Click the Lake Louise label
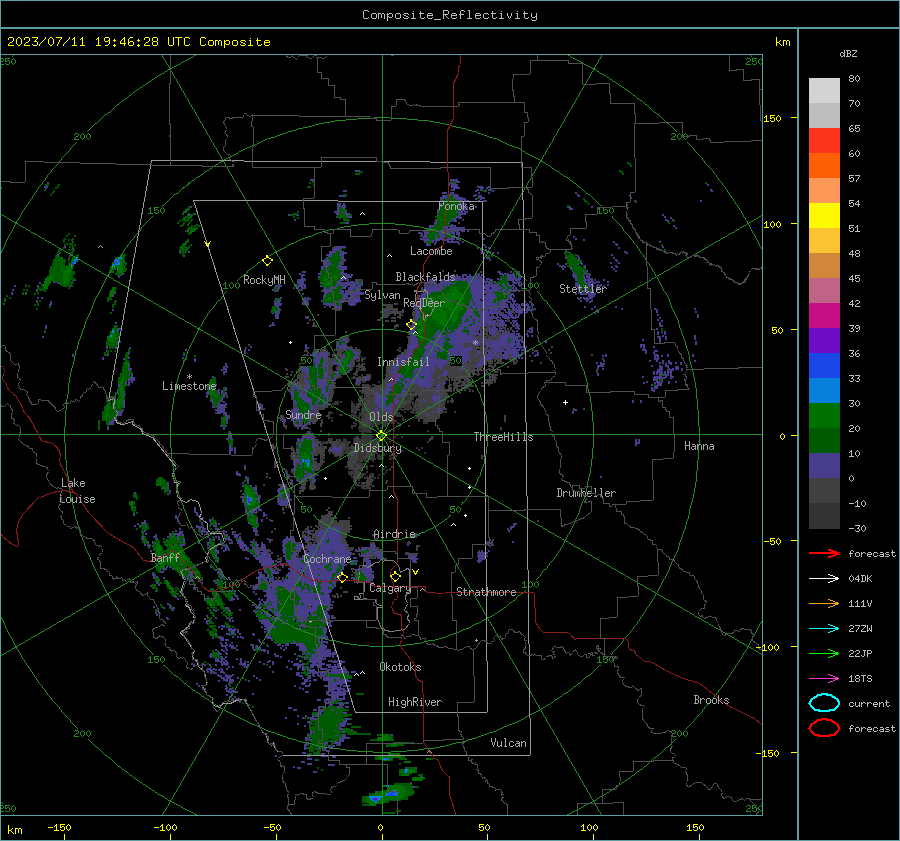This screenshot has height=841, width=900. click(77, 491)
